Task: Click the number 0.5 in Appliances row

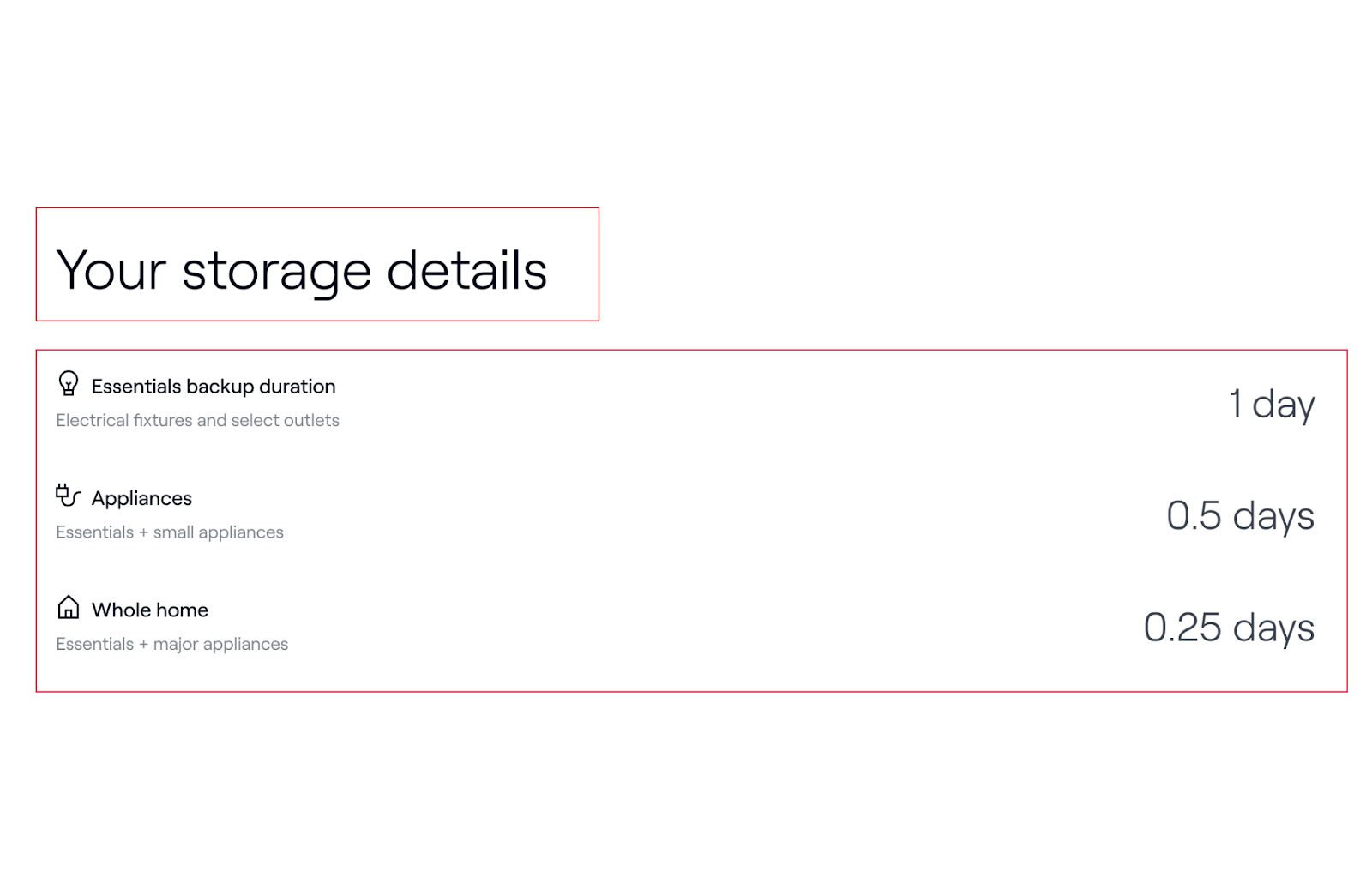Action: (x=1194, y=516)
